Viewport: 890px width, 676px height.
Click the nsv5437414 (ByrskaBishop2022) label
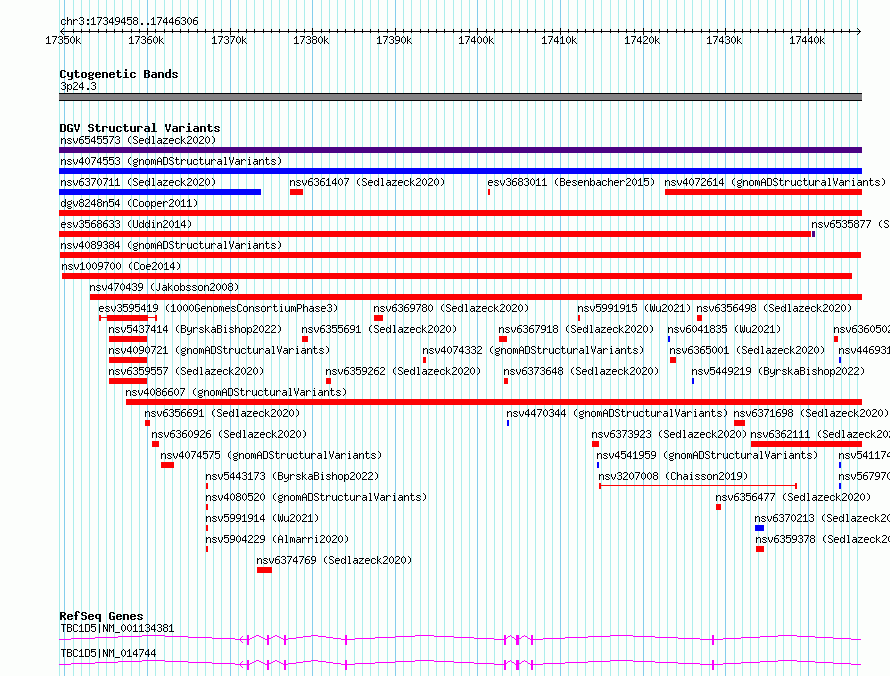tap(195, 329)
